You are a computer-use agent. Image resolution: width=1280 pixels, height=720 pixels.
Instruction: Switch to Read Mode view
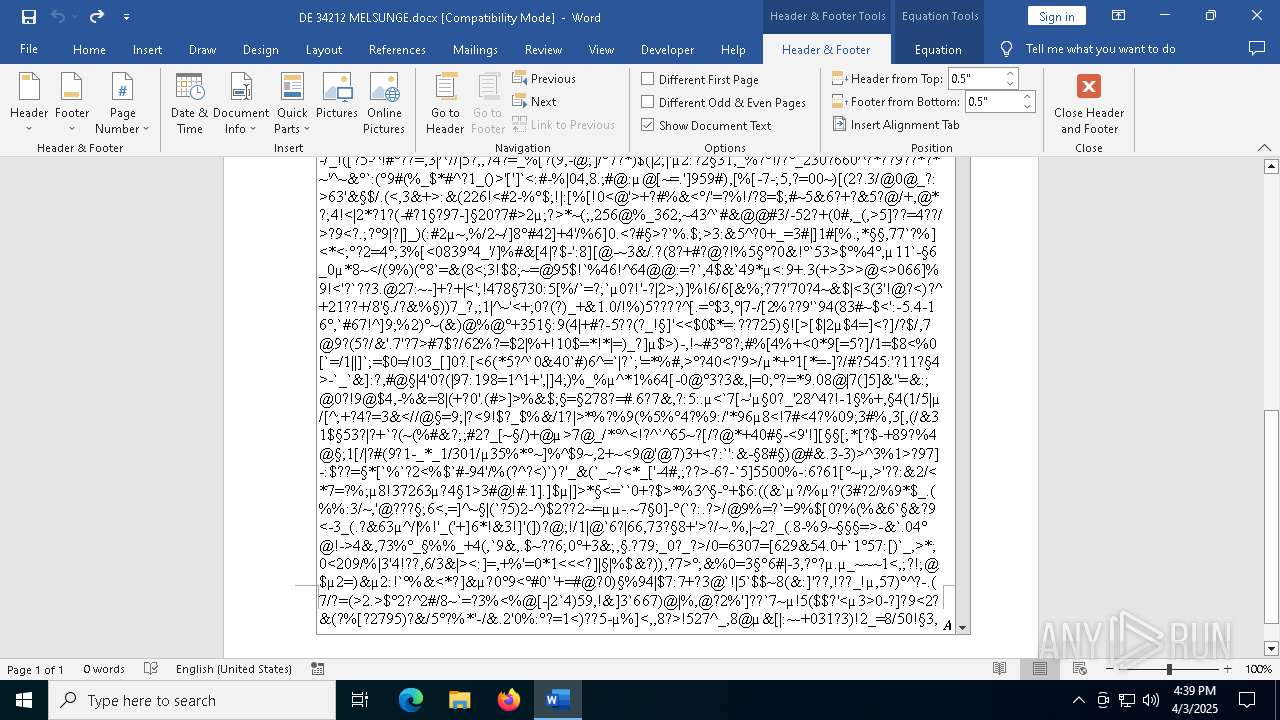click(999, 669)
